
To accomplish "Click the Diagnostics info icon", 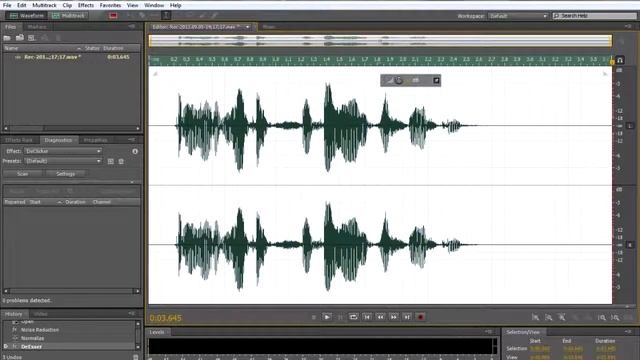I will 135,151.
